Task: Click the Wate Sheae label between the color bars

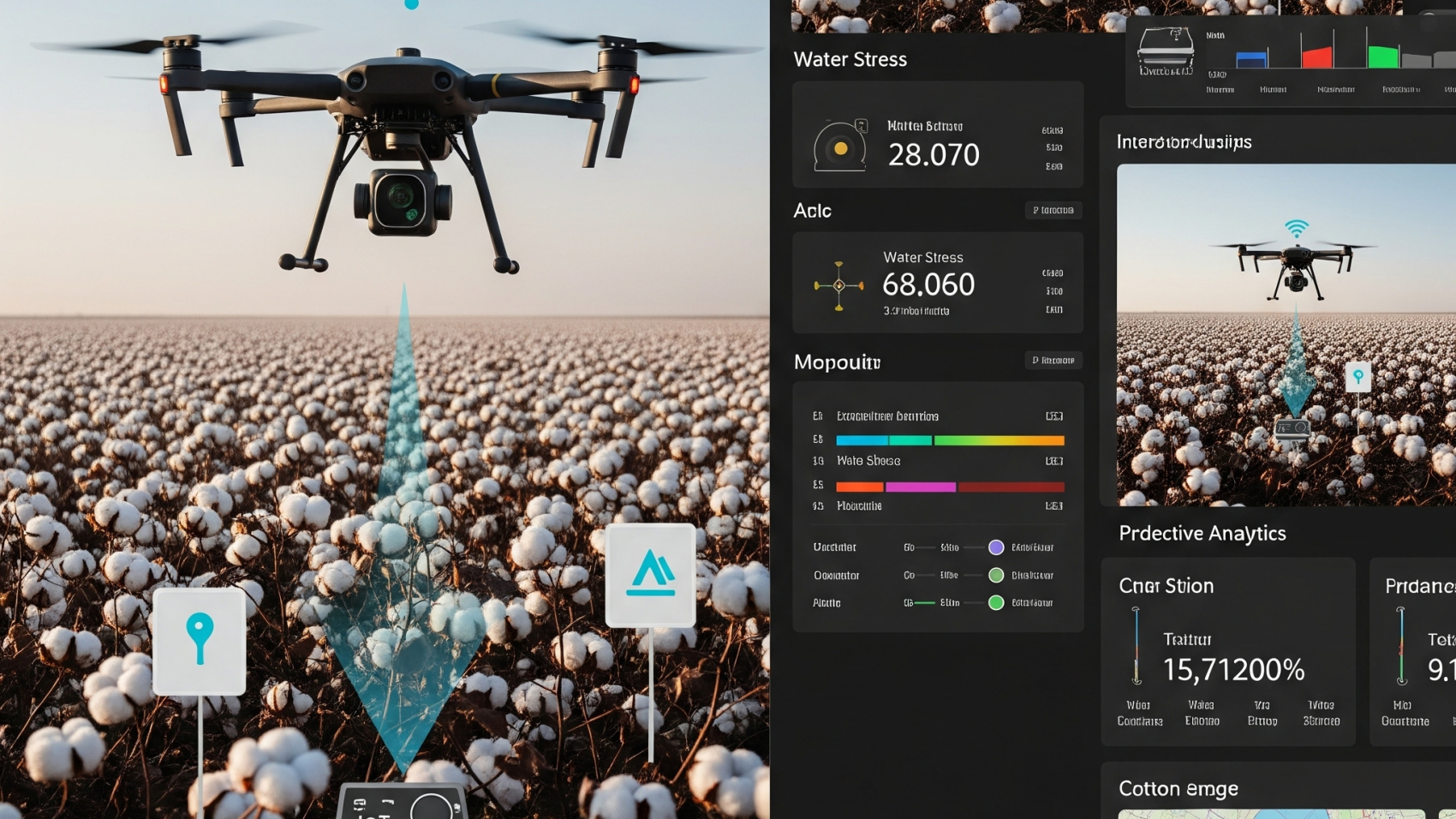Action: pos(868,461)
